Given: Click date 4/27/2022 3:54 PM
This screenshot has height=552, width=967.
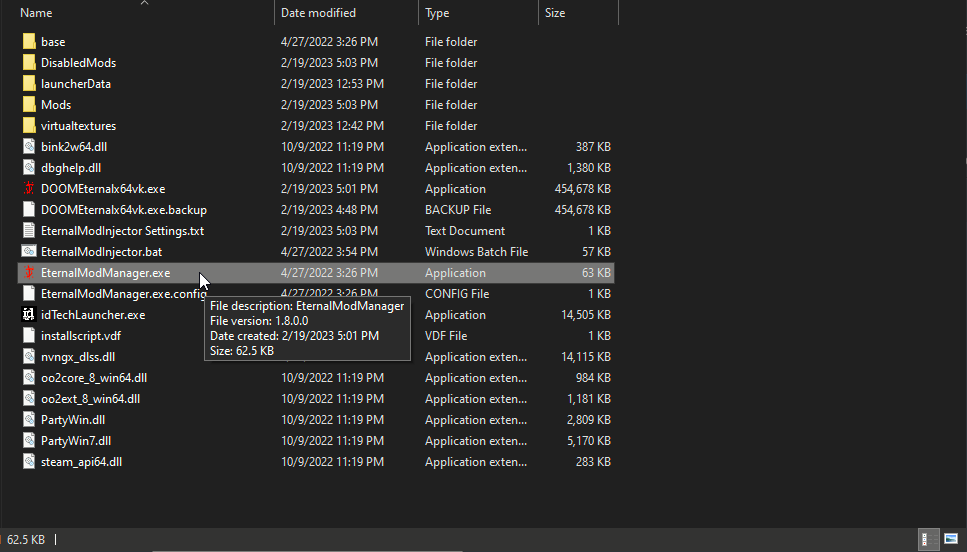Looking at the screenshot, I should click(x=329, y=252).
